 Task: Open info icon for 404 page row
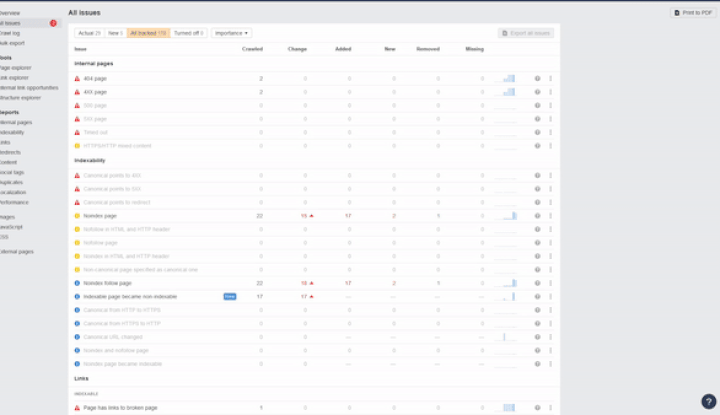(537, 78)
